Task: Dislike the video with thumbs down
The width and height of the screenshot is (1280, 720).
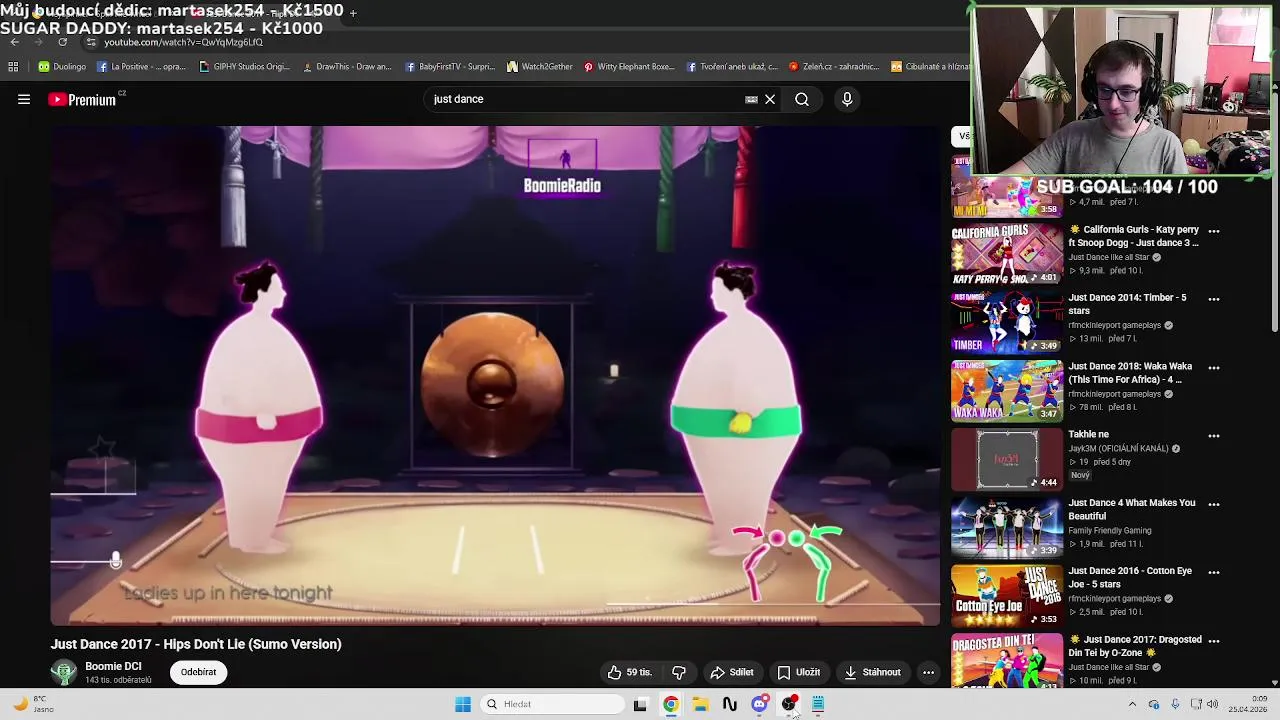Action: coord(679,672)
